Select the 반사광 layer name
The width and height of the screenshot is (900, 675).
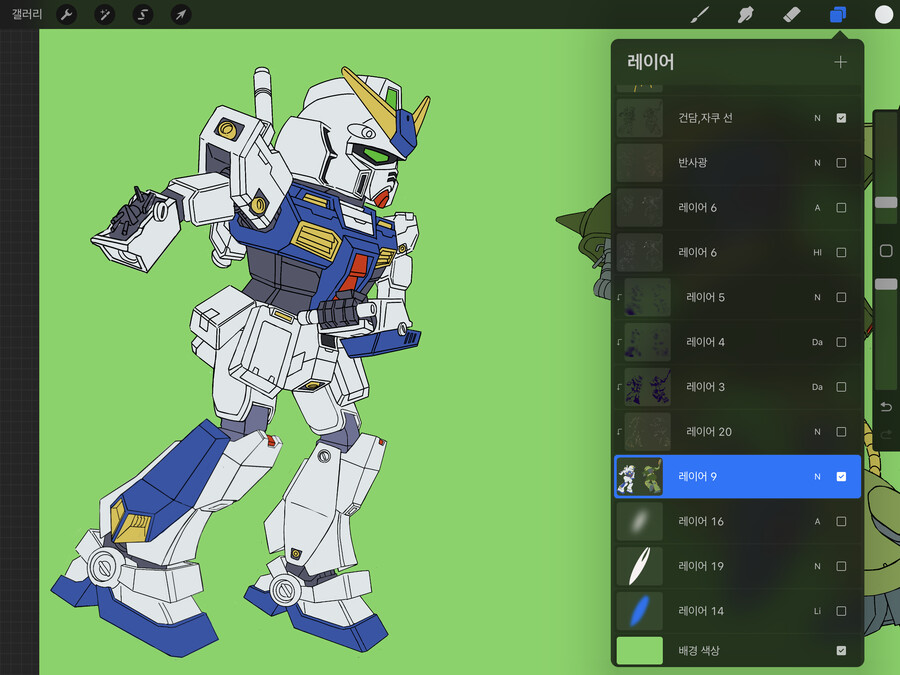(692, 163)
